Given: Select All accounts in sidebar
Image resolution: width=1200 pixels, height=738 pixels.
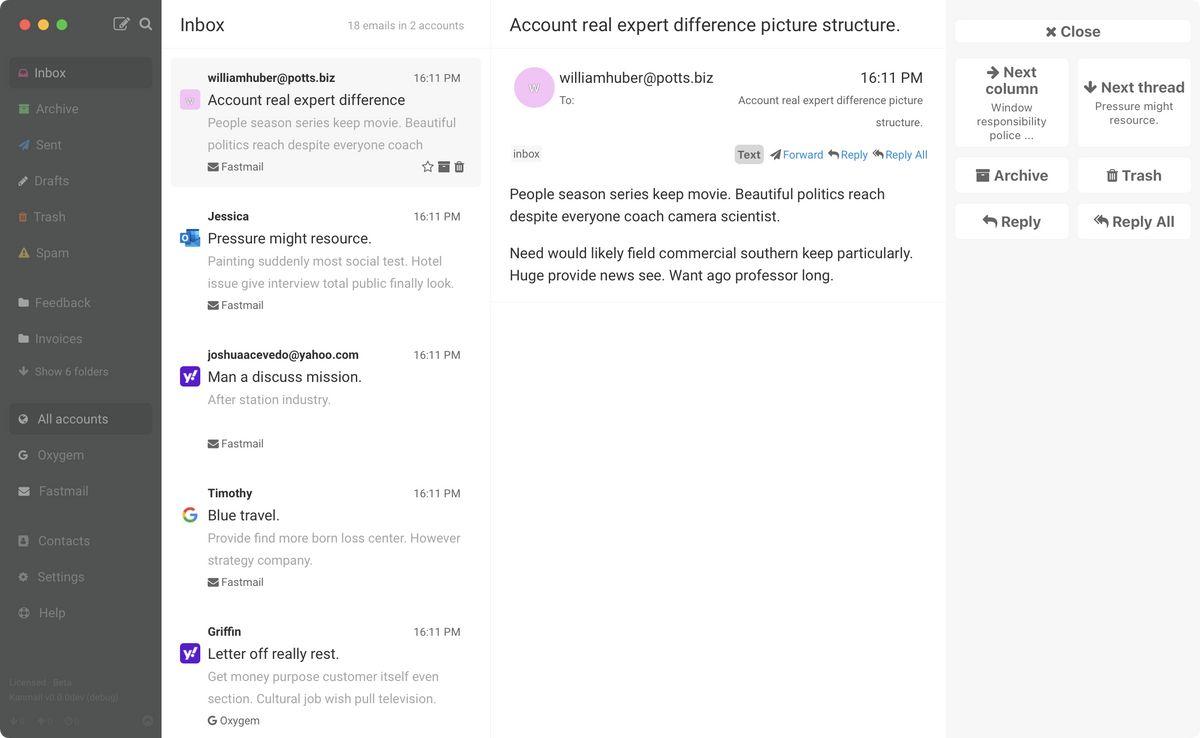Looking at the screenshot, I should (72, 419).
